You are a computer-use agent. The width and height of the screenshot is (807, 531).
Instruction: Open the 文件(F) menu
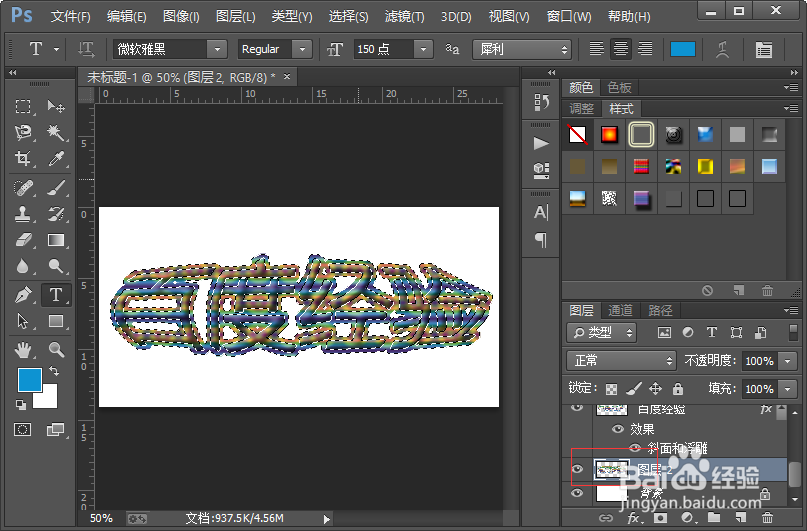tap(71, 16)
